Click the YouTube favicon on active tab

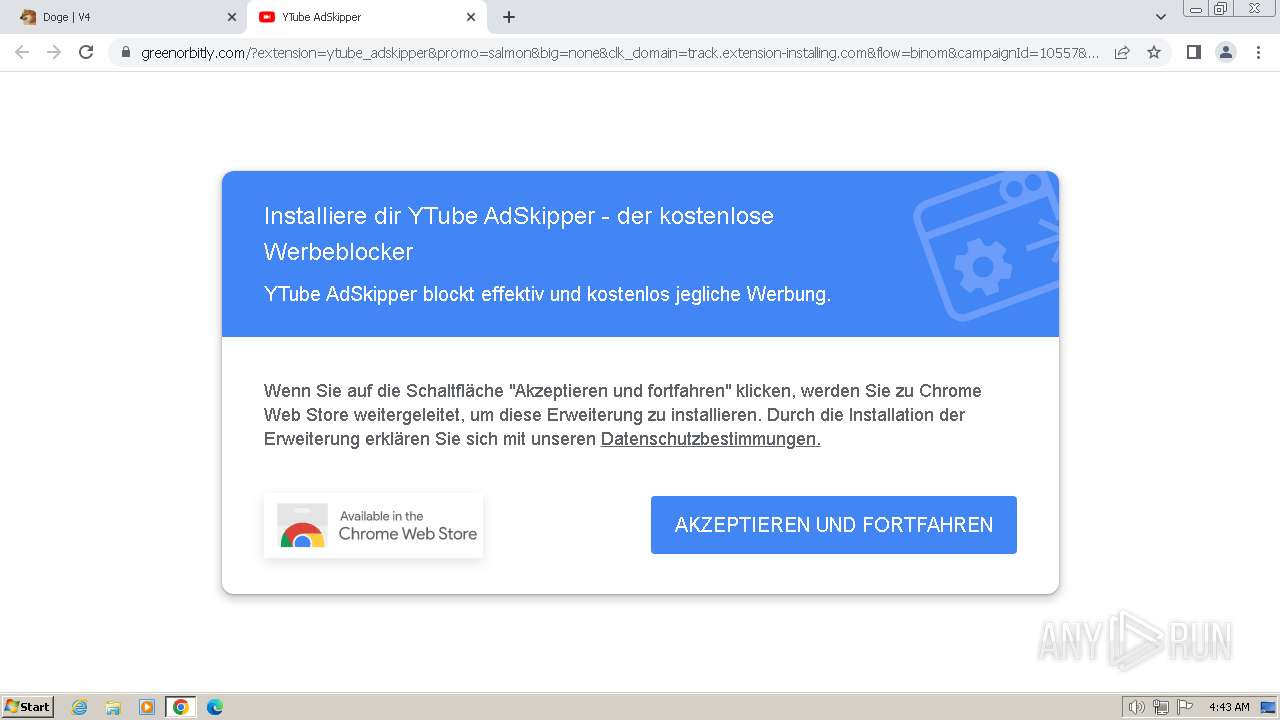point(266,17)
